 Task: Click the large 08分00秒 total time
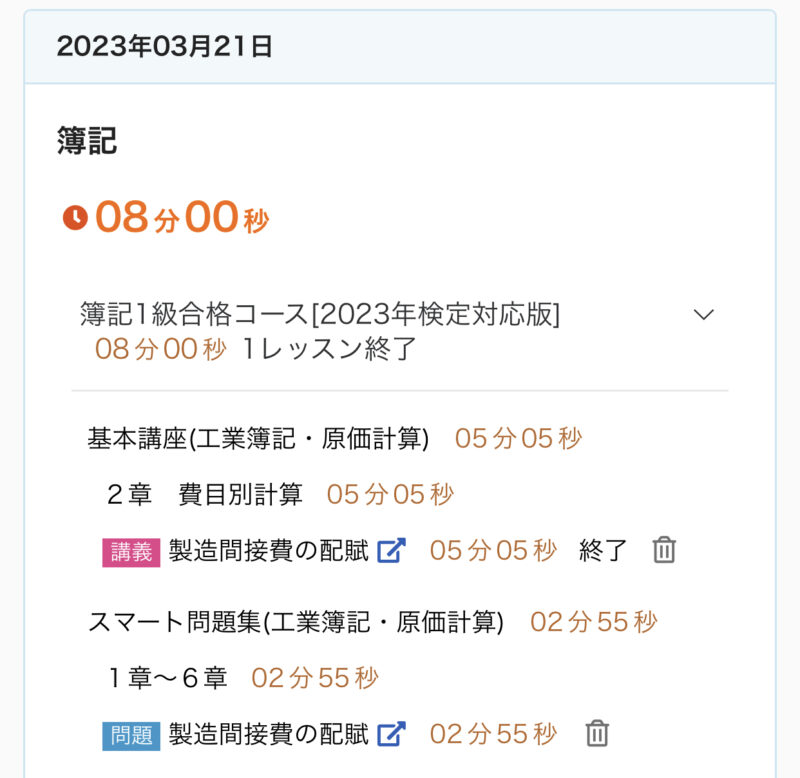[x=182, y=217]
